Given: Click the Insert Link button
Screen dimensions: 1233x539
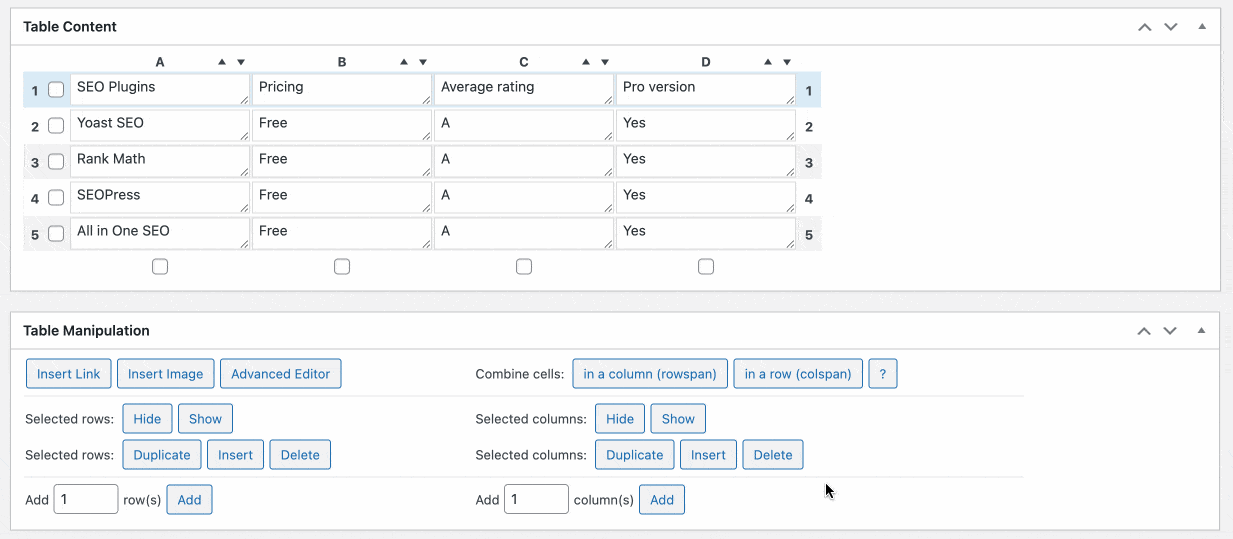Looking at the screenshot, I should [69, 374].
